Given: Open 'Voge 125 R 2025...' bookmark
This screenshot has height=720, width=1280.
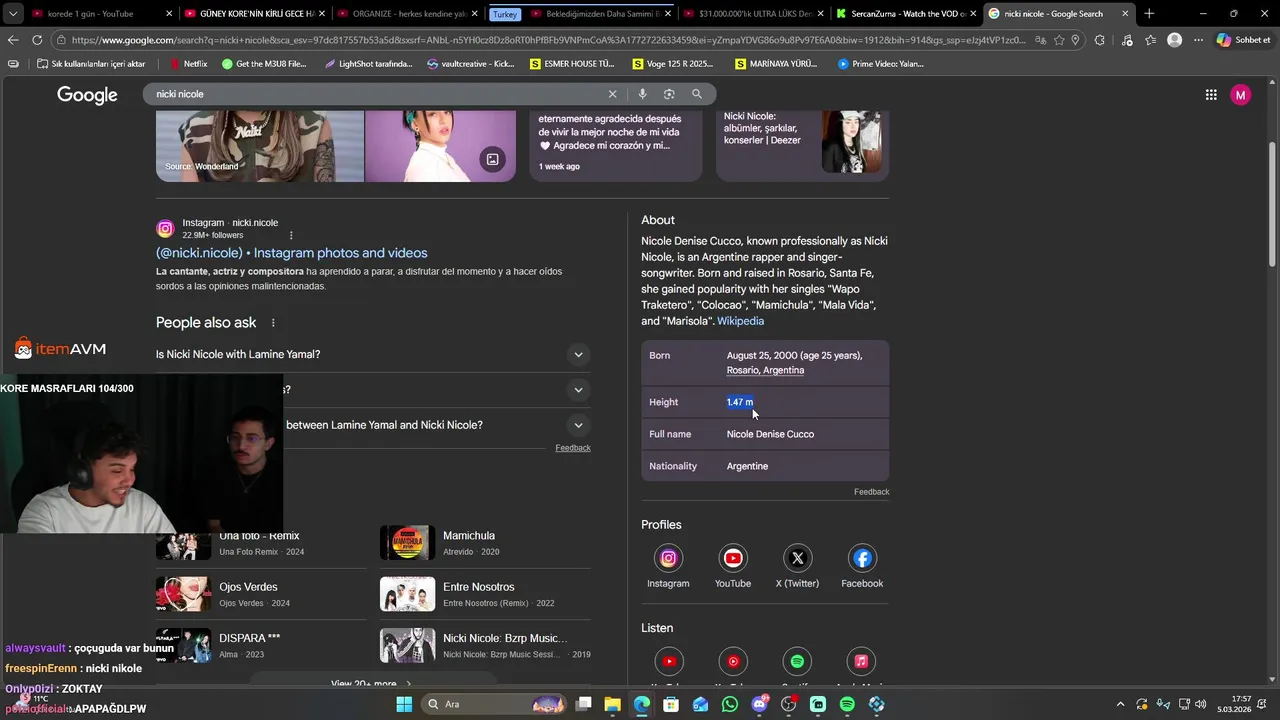Looking at the screenshot, I should point(673,63).
